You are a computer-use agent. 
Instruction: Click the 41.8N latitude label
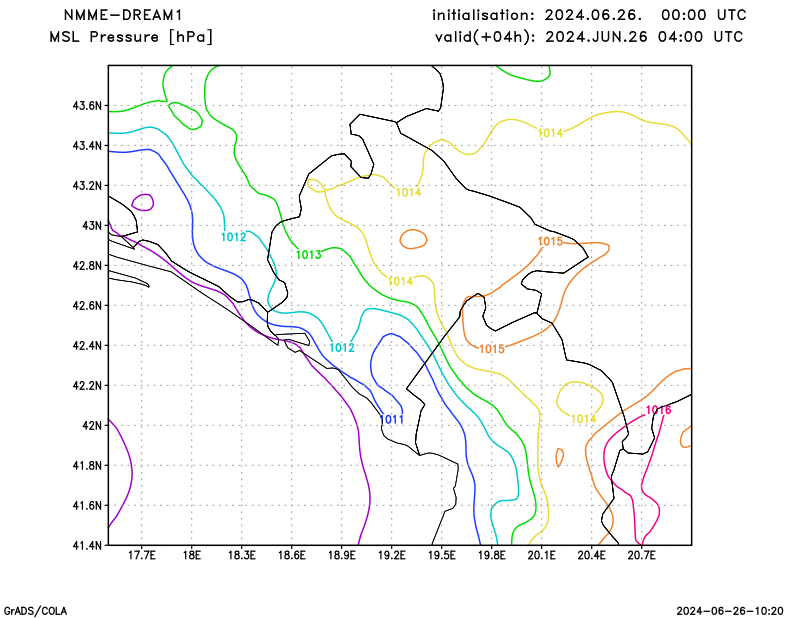point(87,466)
